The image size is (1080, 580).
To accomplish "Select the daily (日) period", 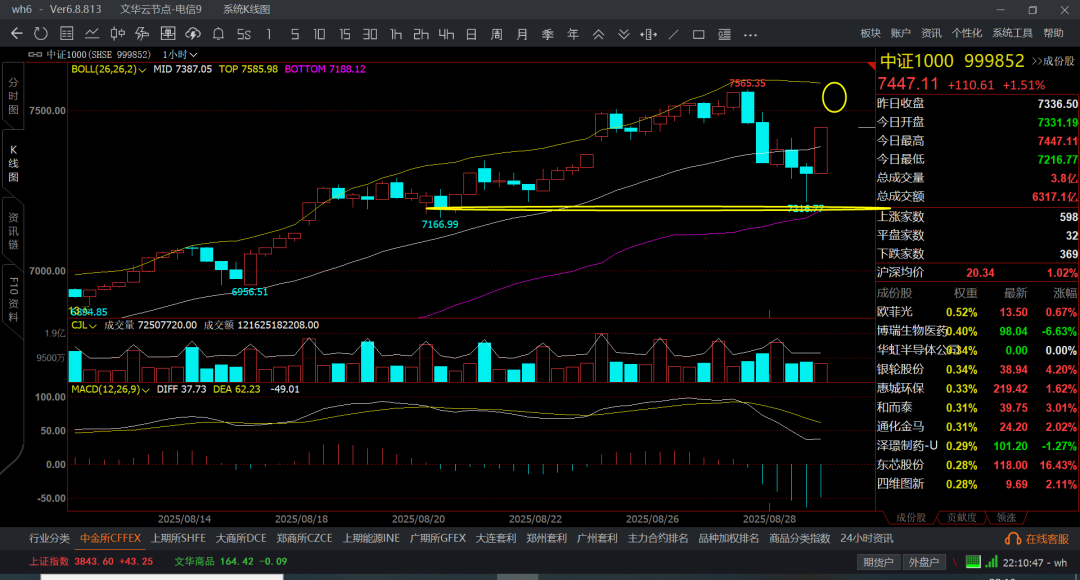I will [471, 34].
